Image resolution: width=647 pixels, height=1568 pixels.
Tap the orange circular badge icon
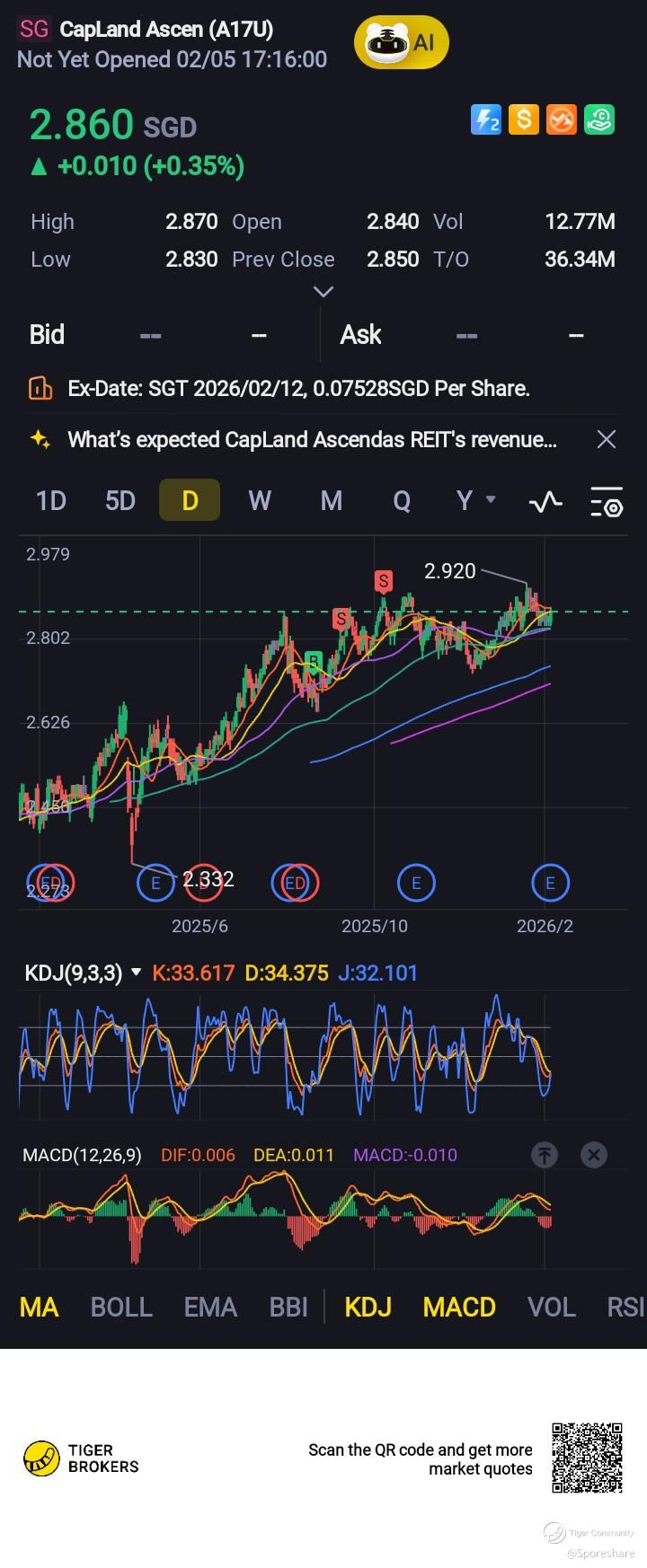pyautogui.click(x=562, y=120)
